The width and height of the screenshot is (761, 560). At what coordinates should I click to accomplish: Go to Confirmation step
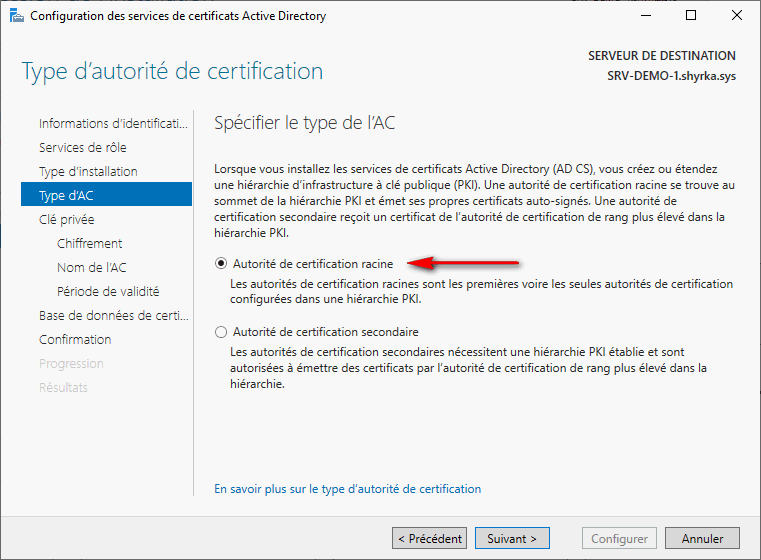tap(75, 340)
